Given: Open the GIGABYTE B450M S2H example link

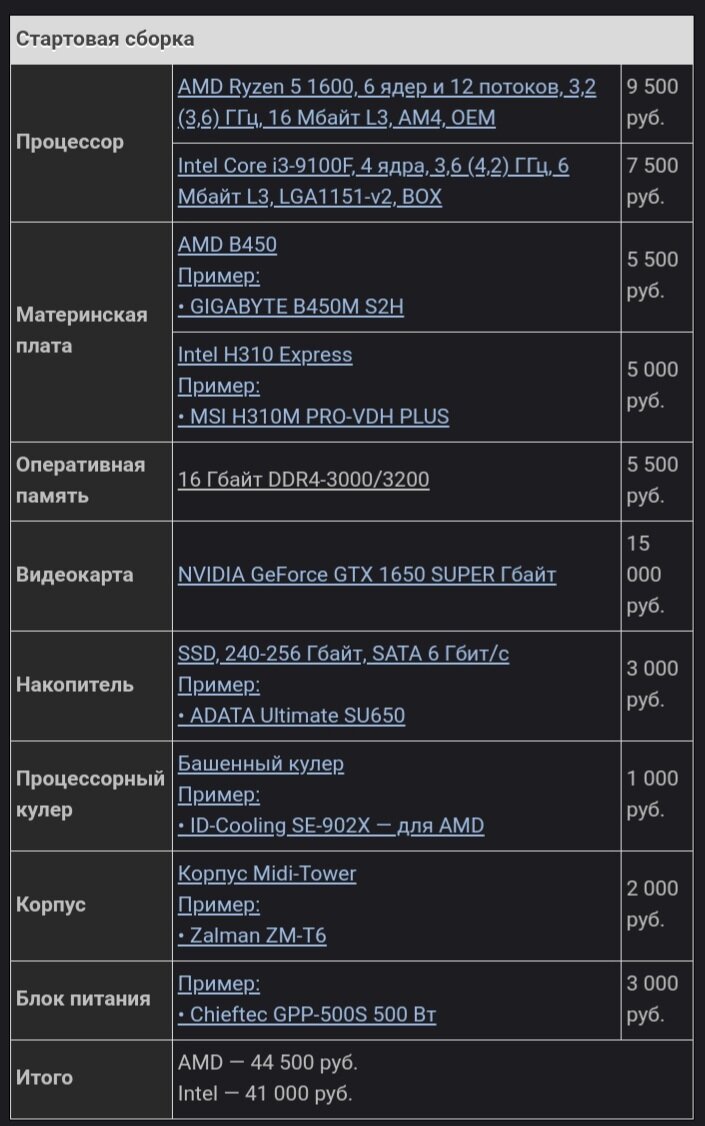Looking at the screenshot, I should coord(291,307).
